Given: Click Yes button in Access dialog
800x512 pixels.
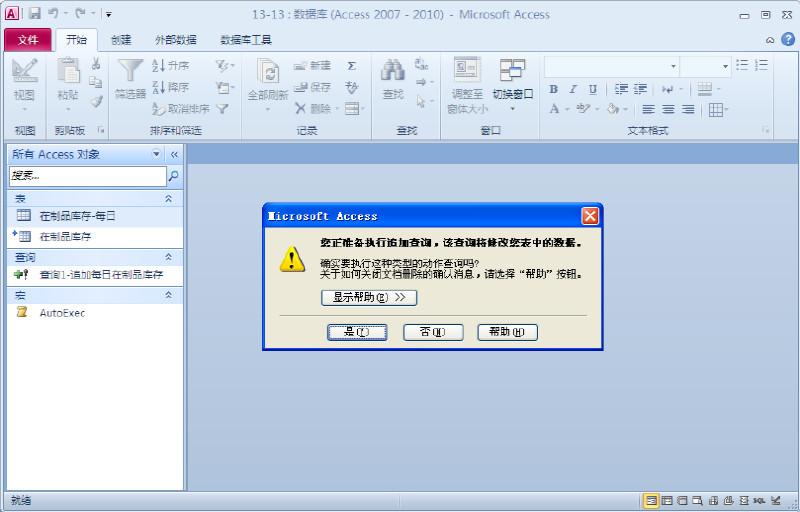Looking at the screenshot, I should (357, 332).
